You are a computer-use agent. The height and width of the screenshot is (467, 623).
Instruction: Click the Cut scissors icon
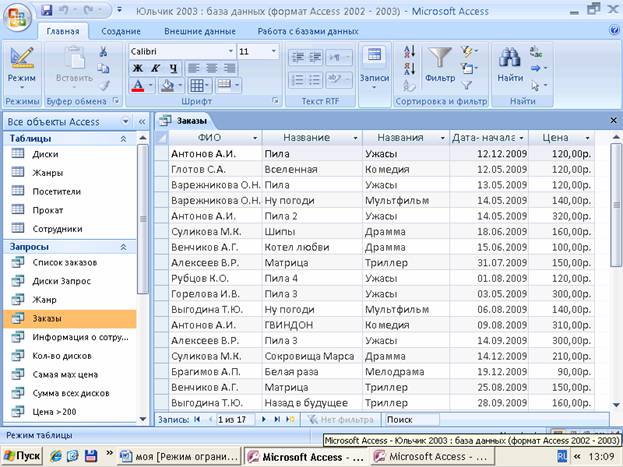click(x=103, y=51)
